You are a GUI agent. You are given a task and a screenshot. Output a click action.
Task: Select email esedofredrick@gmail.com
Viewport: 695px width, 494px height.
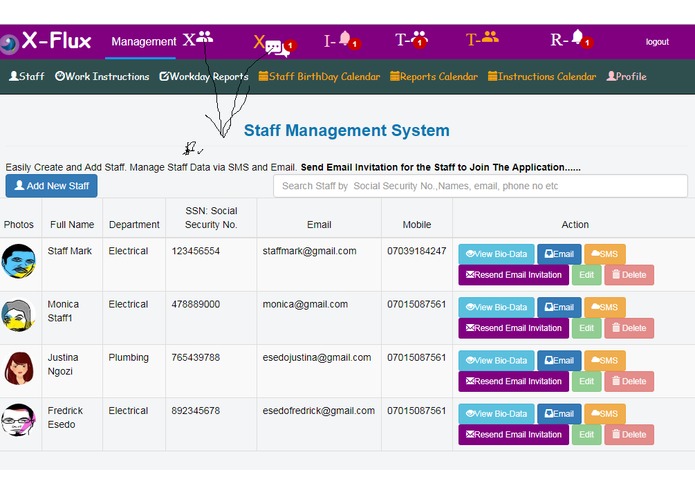pyautogui.click(x=318, y=411)
